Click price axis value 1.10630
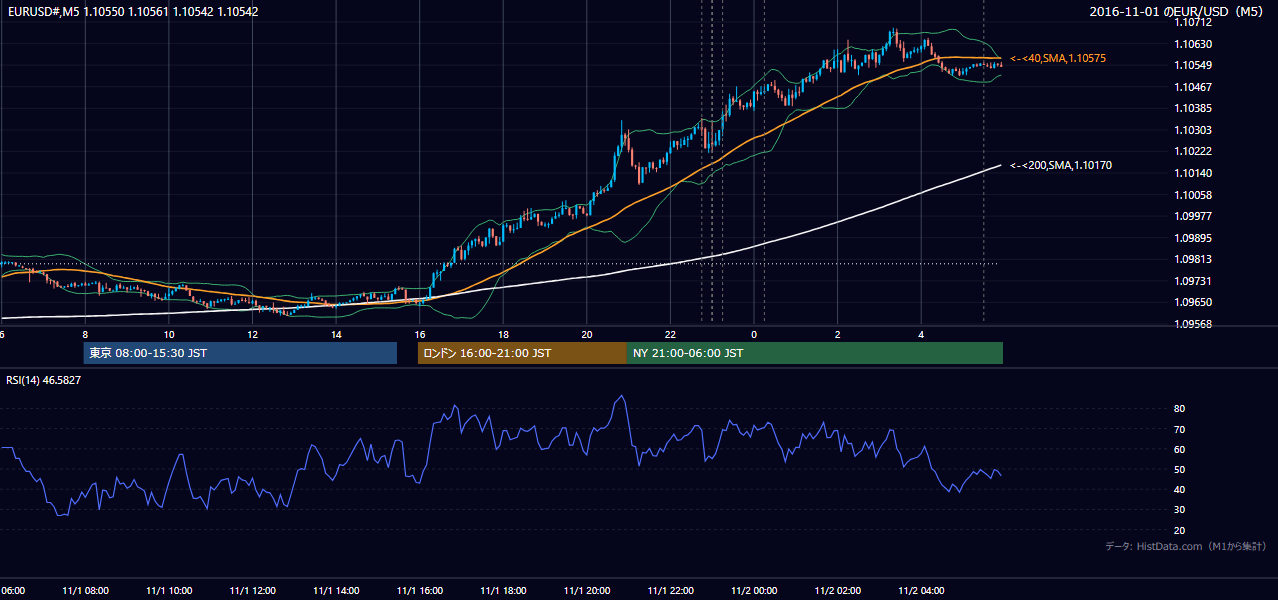1278x600 pixels. [1193, 44]
